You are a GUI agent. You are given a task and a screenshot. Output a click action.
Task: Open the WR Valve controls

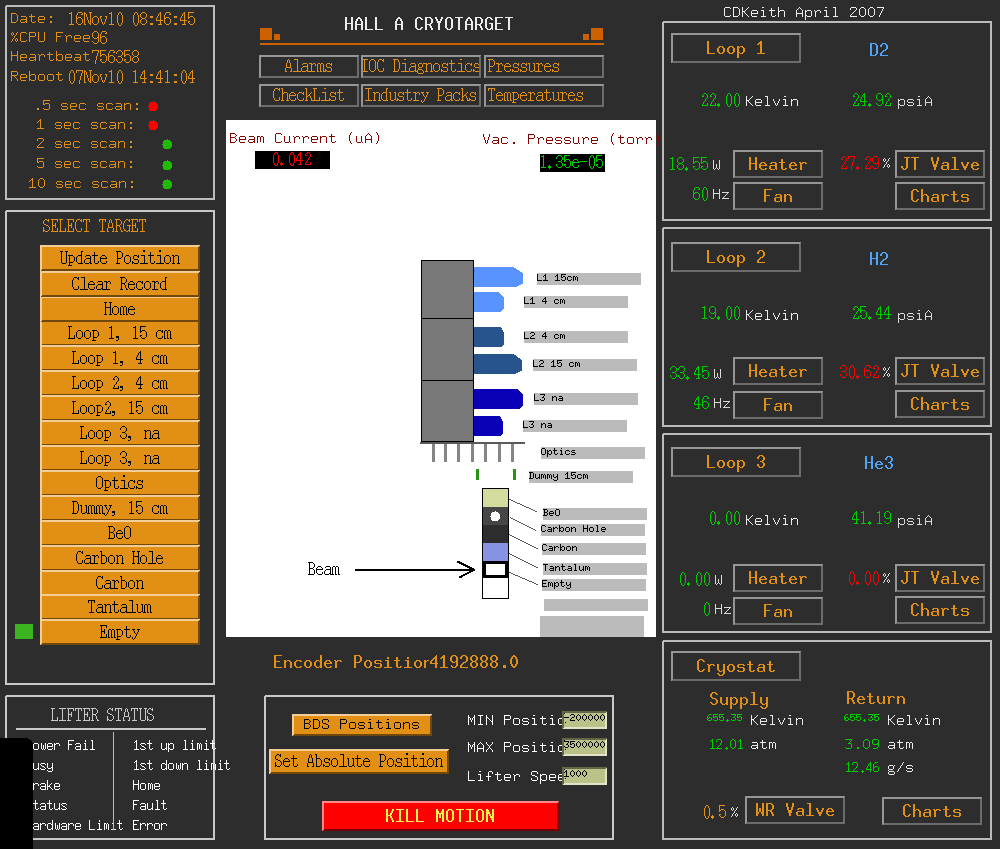coord(795,811)
